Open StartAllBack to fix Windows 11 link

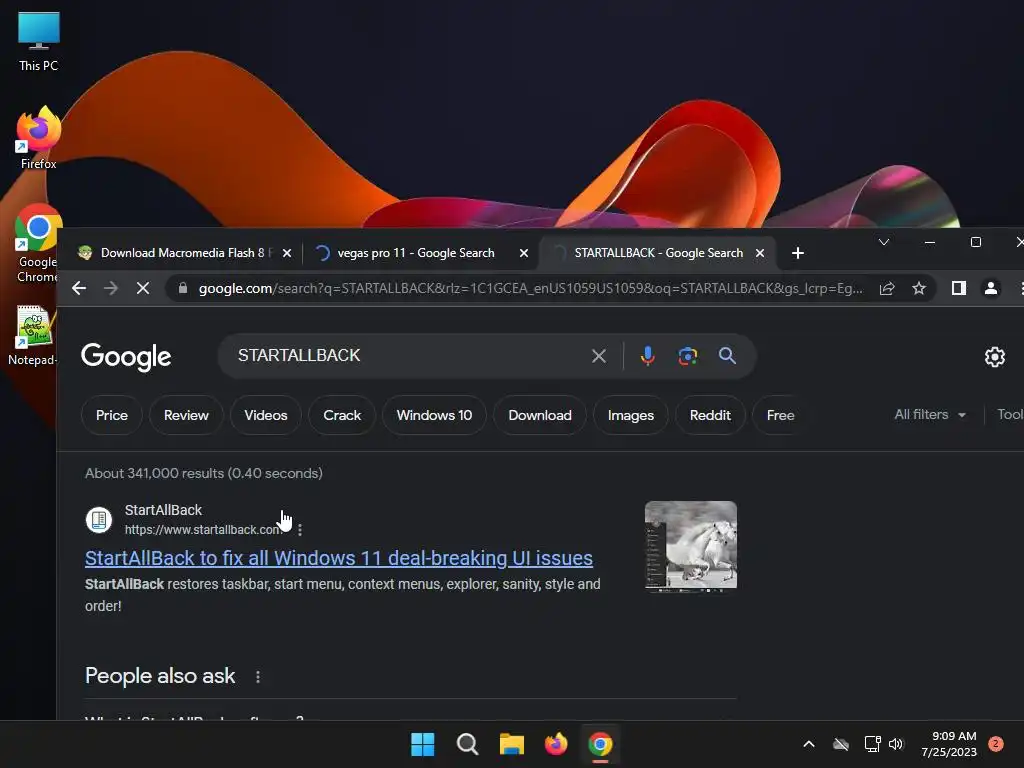tap(339, 558)
